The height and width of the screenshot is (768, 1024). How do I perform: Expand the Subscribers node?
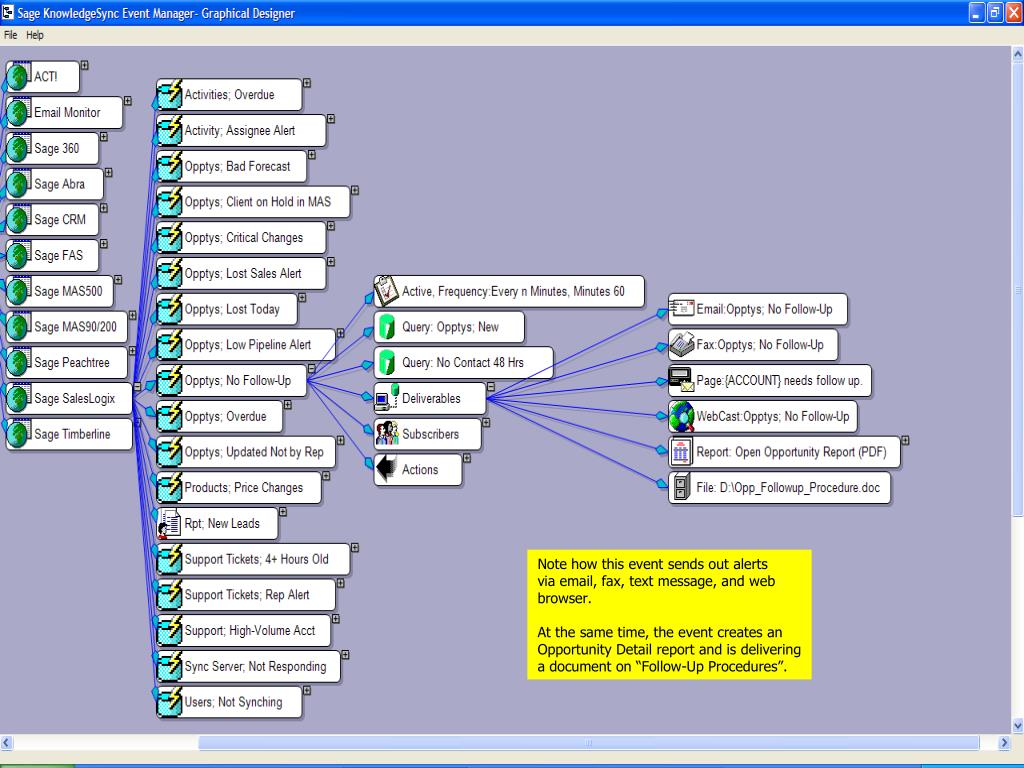486,423
